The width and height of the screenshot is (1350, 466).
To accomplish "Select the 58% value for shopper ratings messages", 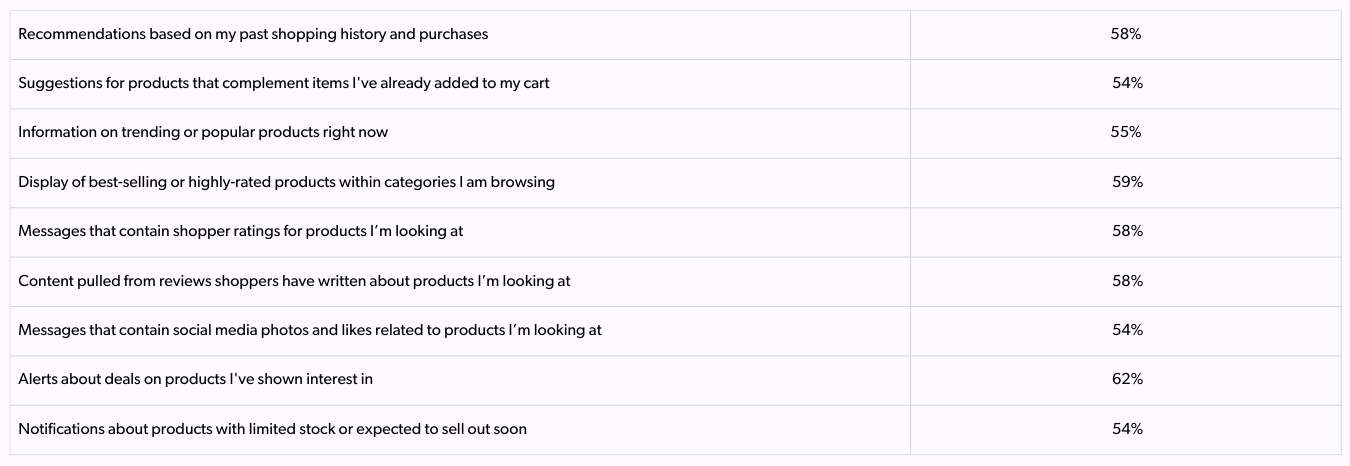I will tap(1126, 231).
